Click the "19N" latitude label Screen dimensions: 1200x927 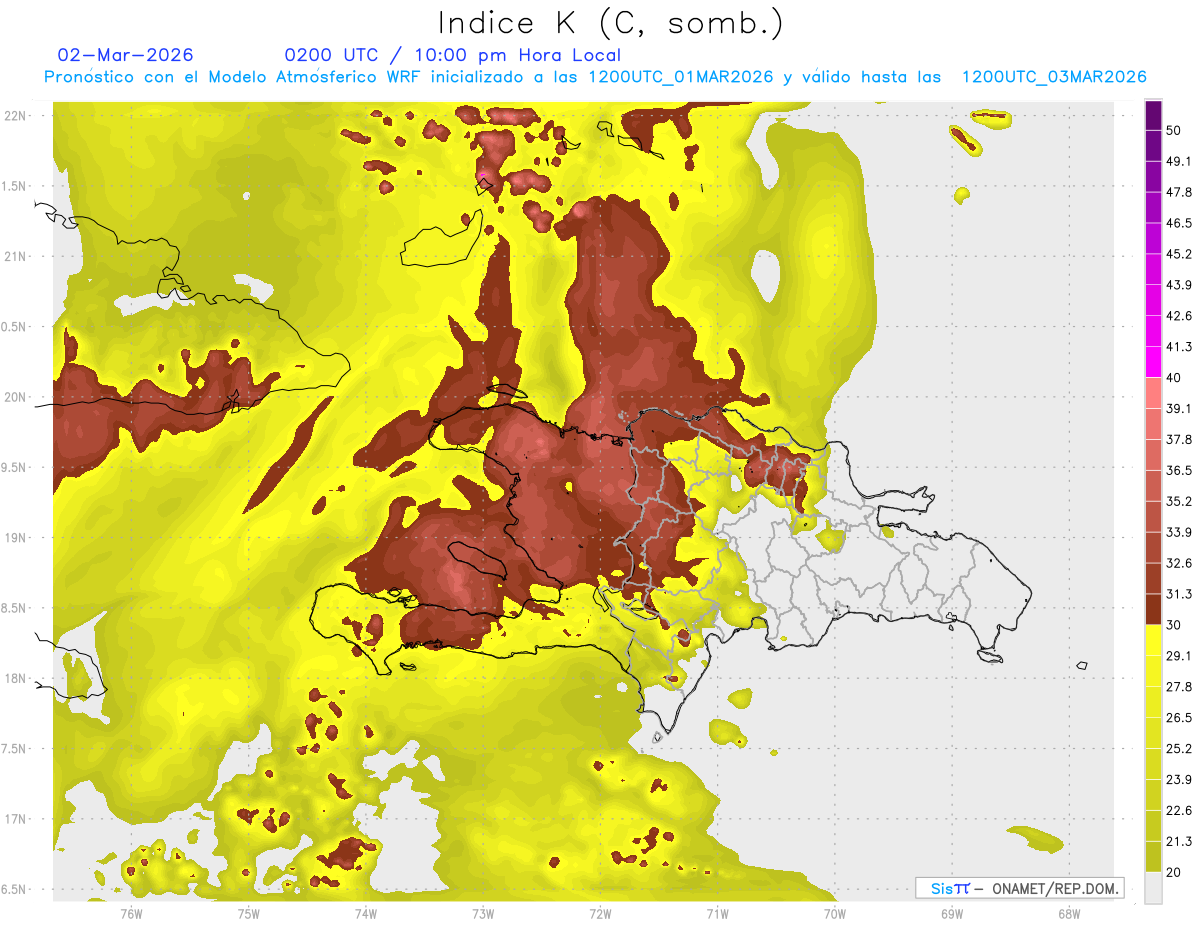15,537
